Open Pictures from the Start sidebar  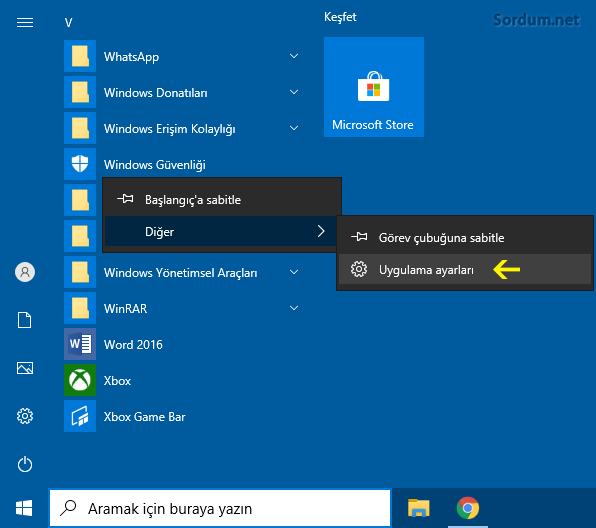[25, 368]
